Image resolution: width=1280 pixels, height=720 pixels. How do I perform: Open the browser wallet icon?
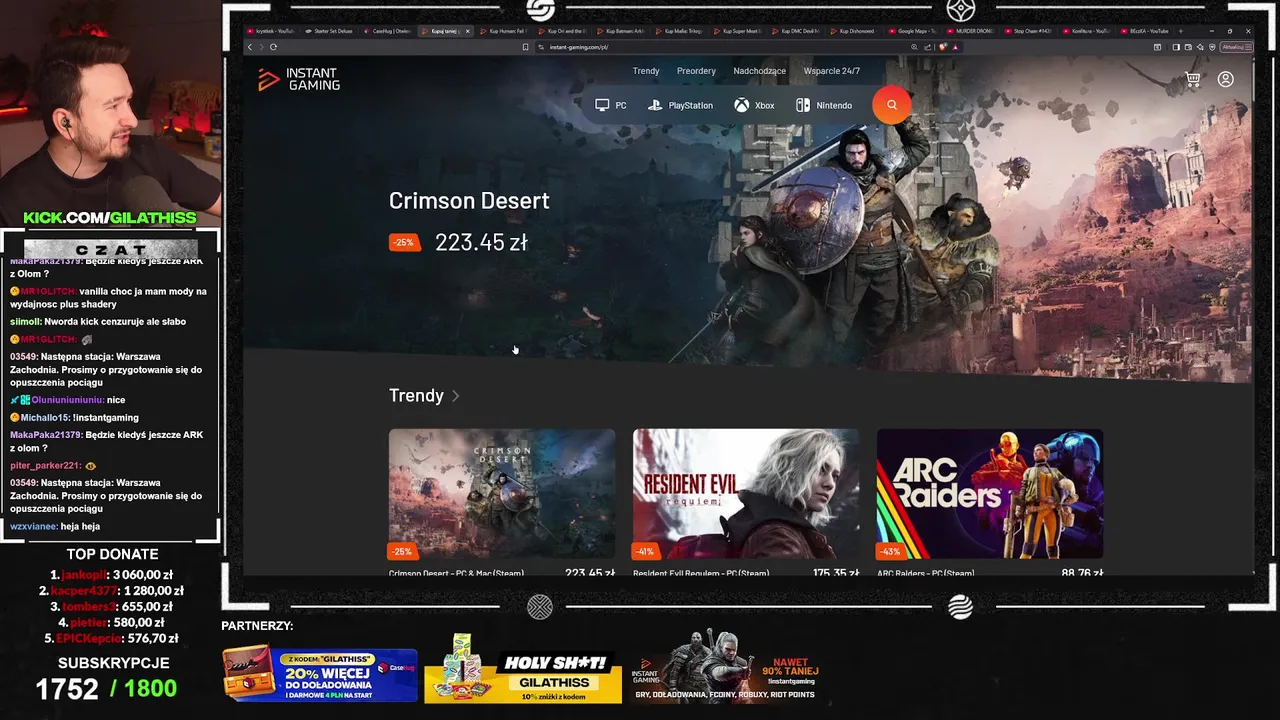pyautogui.click(x=1188, y=47)
